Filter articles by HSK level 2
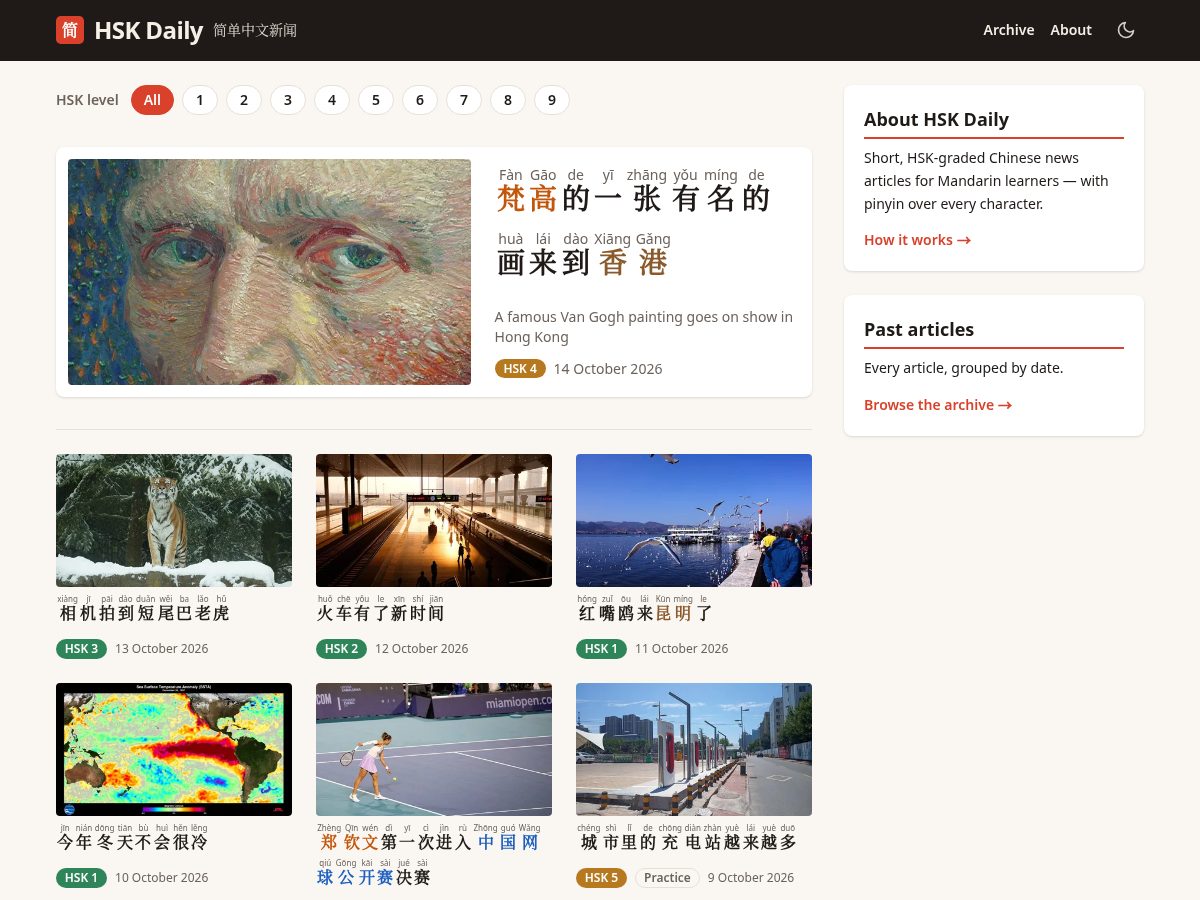 (244, 100)
